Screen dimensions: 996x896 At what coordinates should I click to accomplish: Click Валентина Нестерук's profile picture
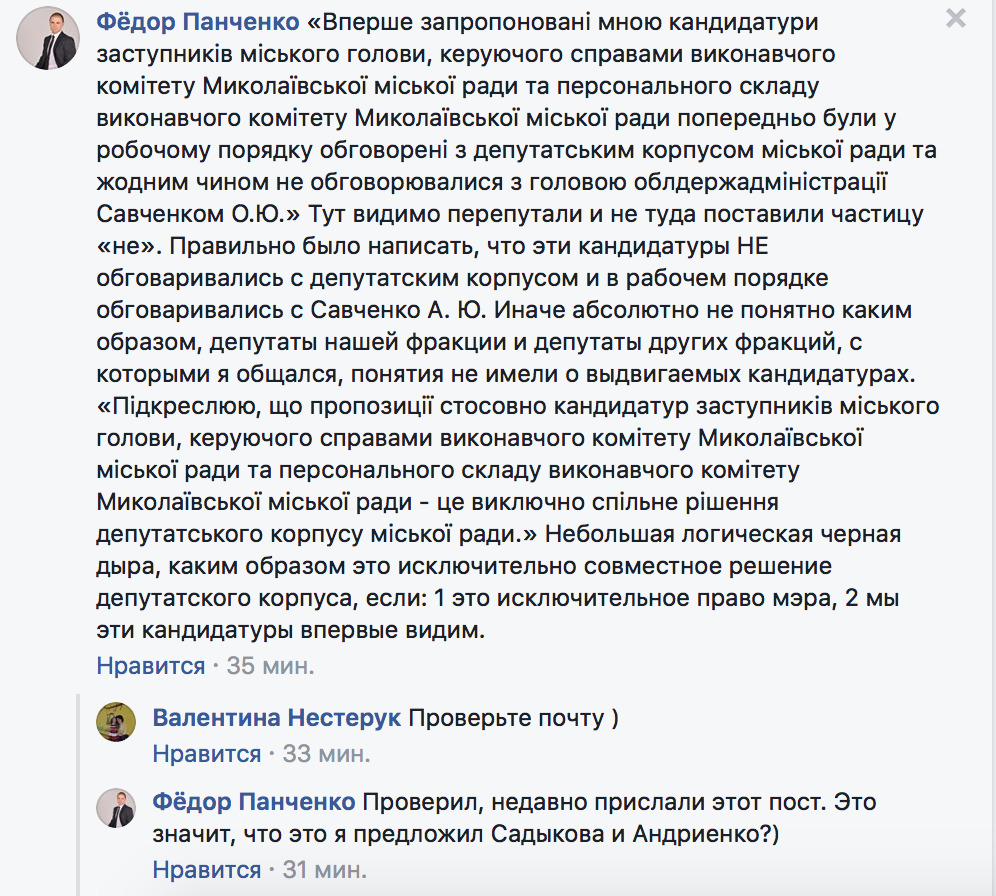coord(116,721)
